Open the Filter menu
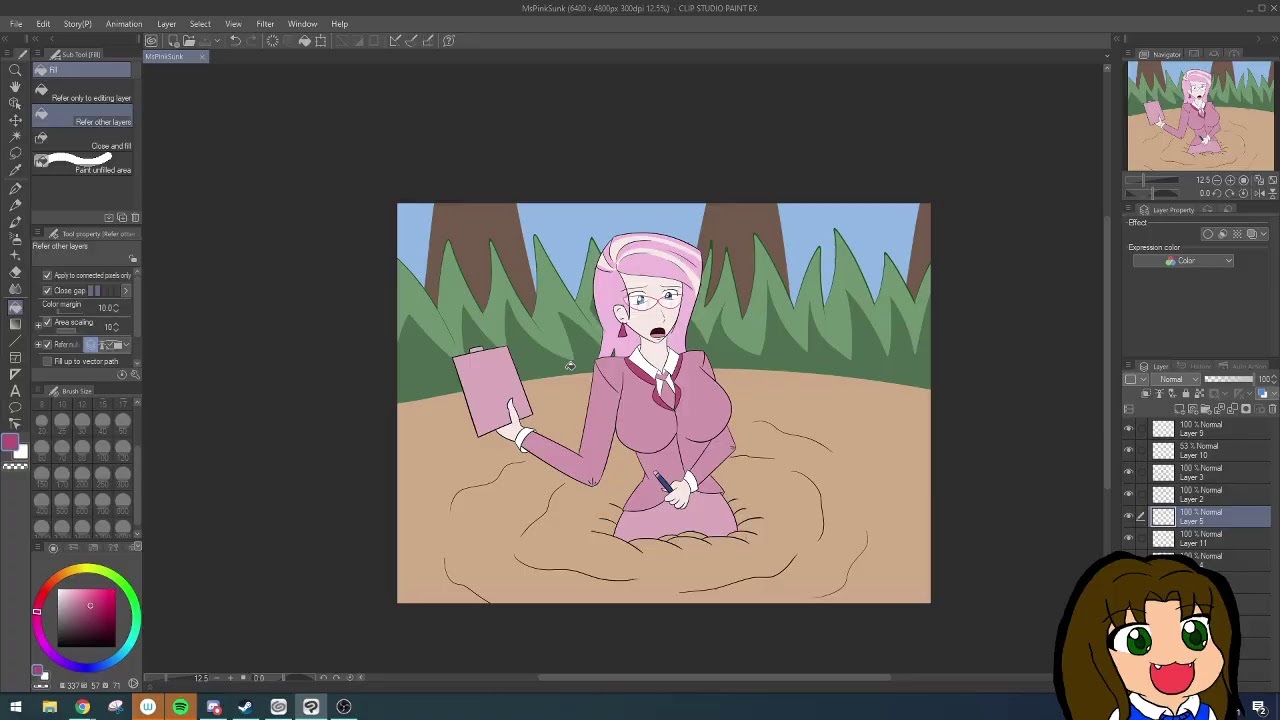The height and width of the screenshot is (720, 1280). coord(265,24)
